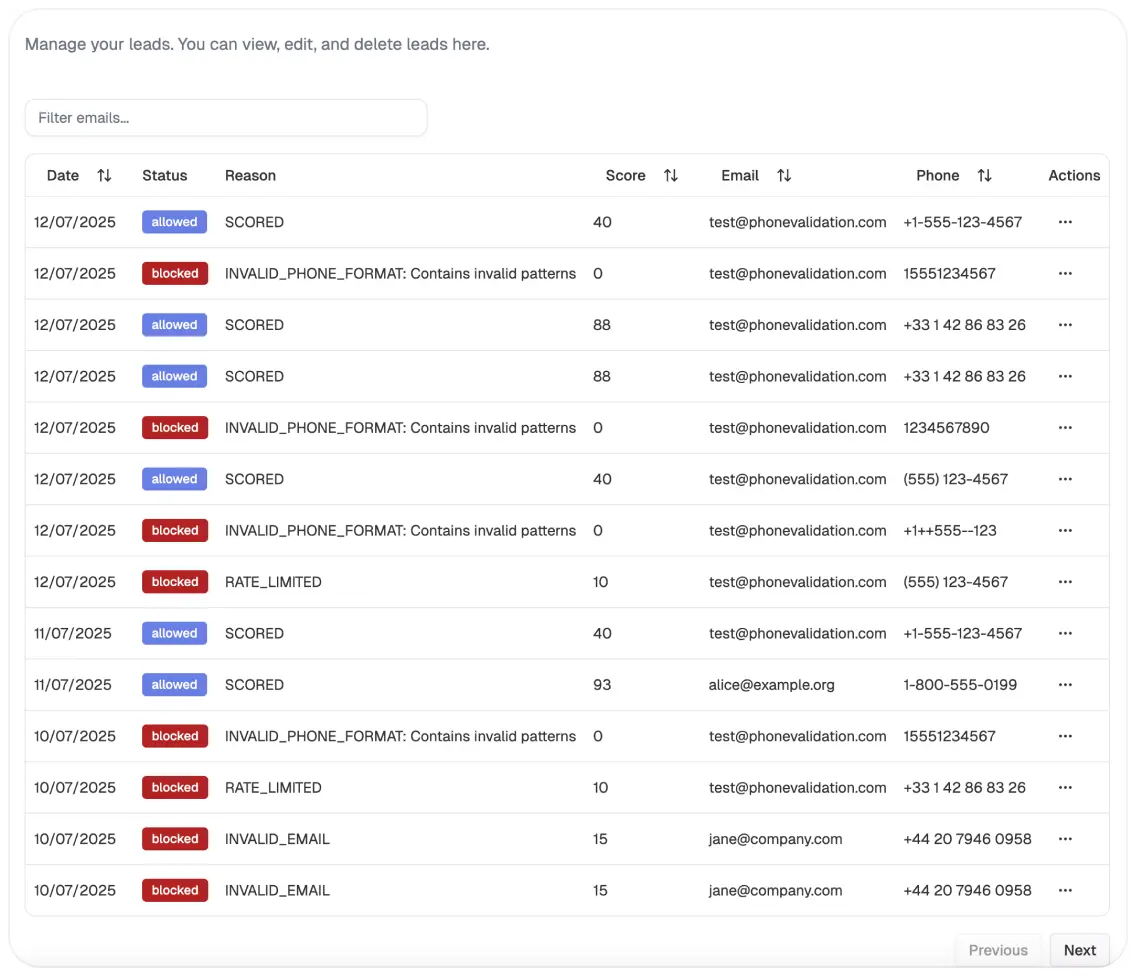
Task: Click allowed badge in 11/07/2025 +1-555-123-4567 row
Action: click(174, 633)
